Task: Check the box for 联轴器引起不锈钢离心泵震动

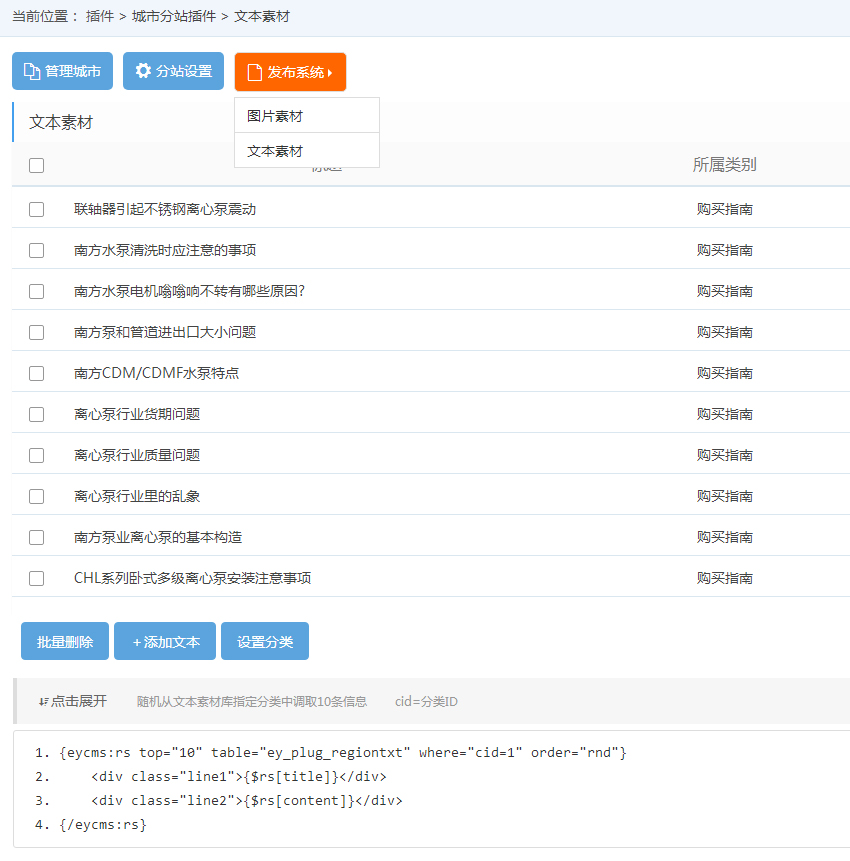Action: coord(37,210)
